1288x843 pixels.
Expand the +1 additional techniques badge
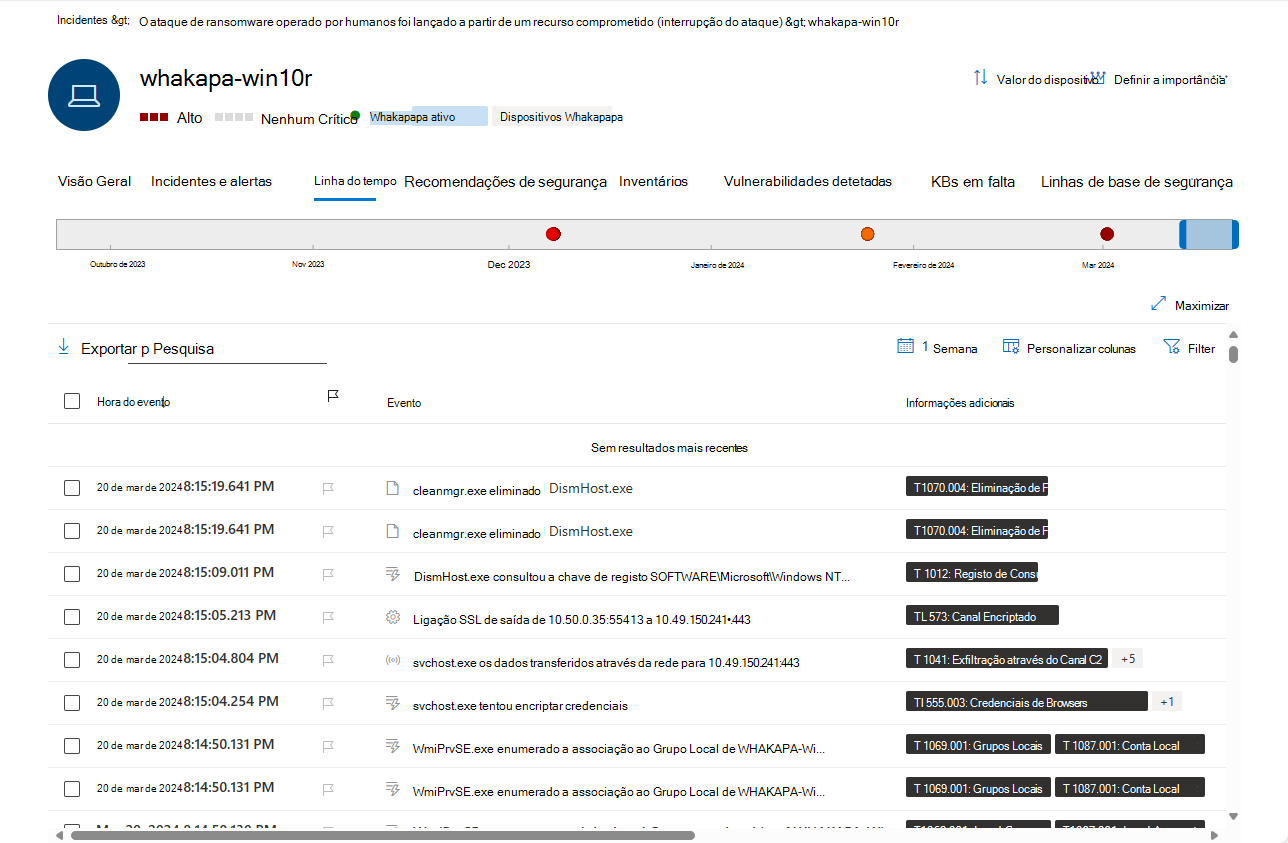pyautogui.click(x=1167, y=702)
